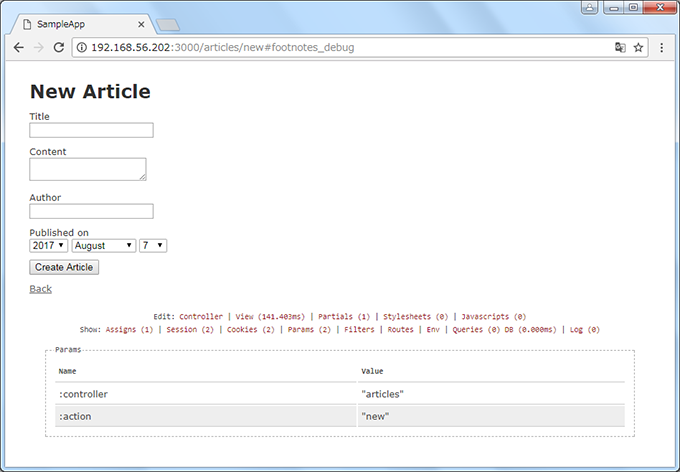Screen dimensions: 680x472
Task: Click the New Article heading
Action: click(x=90, y=92)
